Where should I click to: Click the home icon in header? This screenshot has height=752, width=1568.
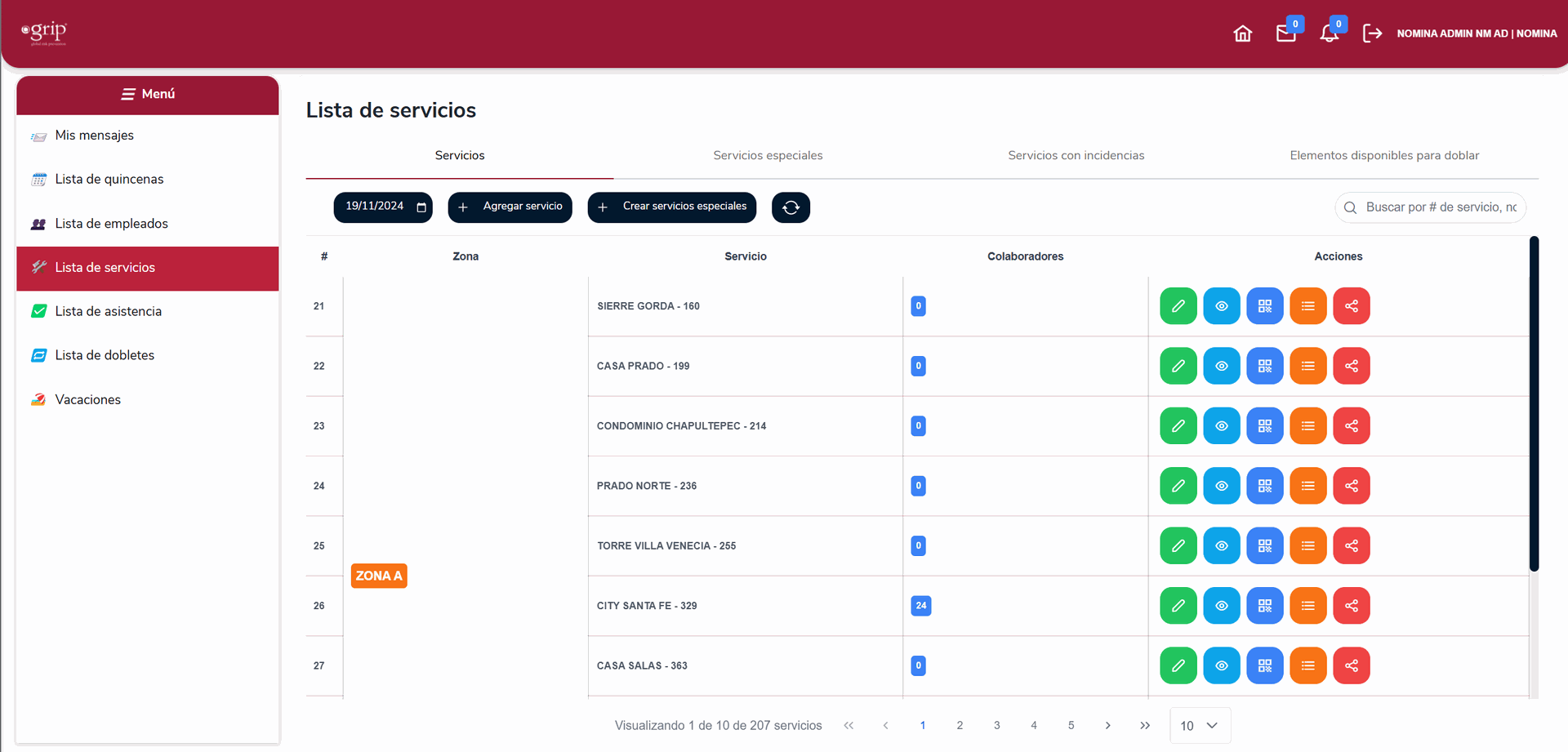click(x=1242, y=33)
